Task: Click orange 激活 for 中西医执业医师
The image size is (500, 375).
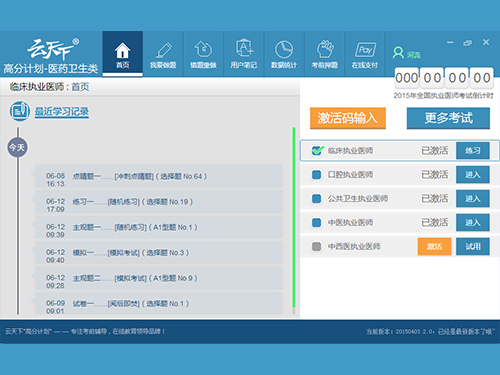Action: tap(434, 247)
